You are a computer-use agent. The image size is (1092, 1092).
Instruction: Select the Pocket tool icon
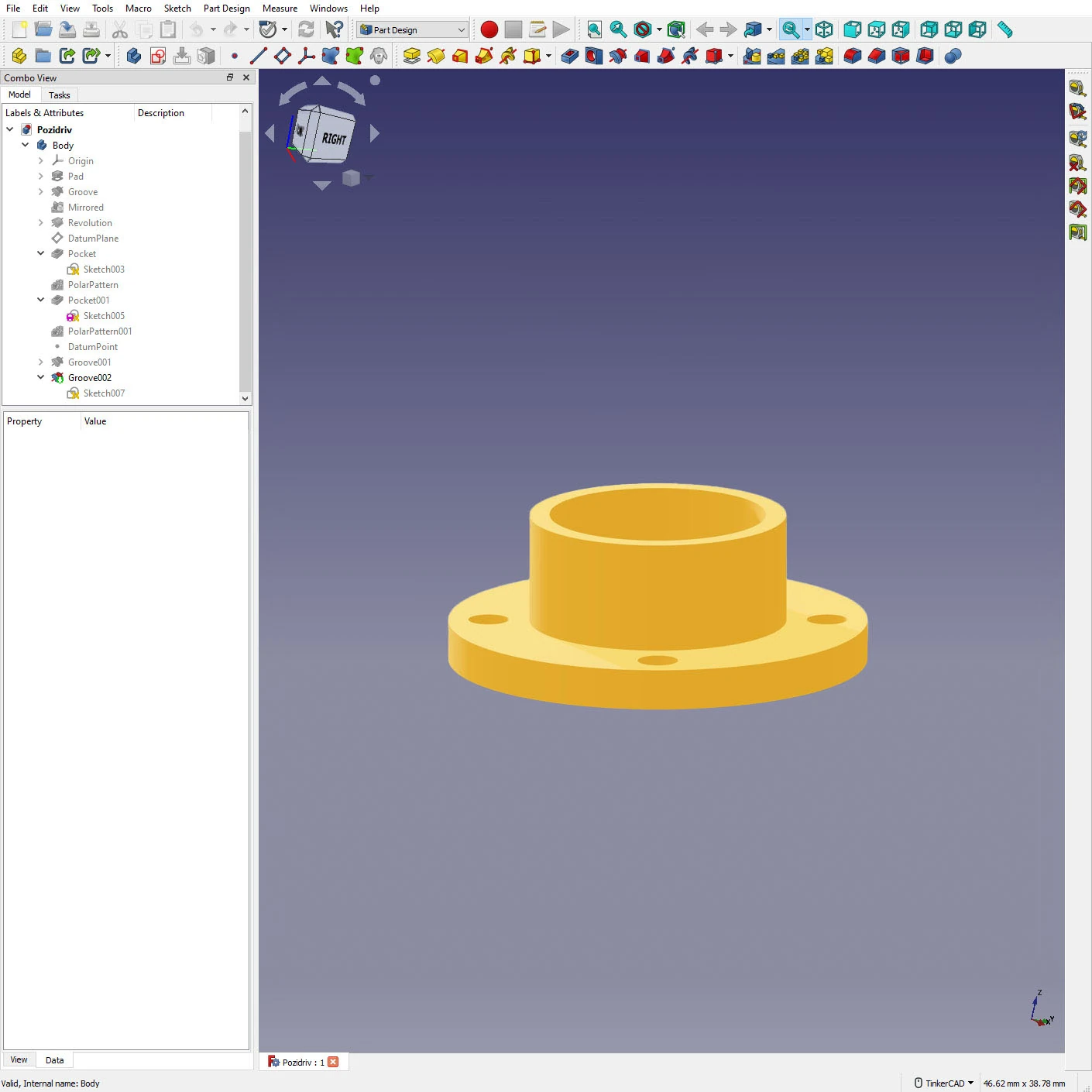[569, 56]
